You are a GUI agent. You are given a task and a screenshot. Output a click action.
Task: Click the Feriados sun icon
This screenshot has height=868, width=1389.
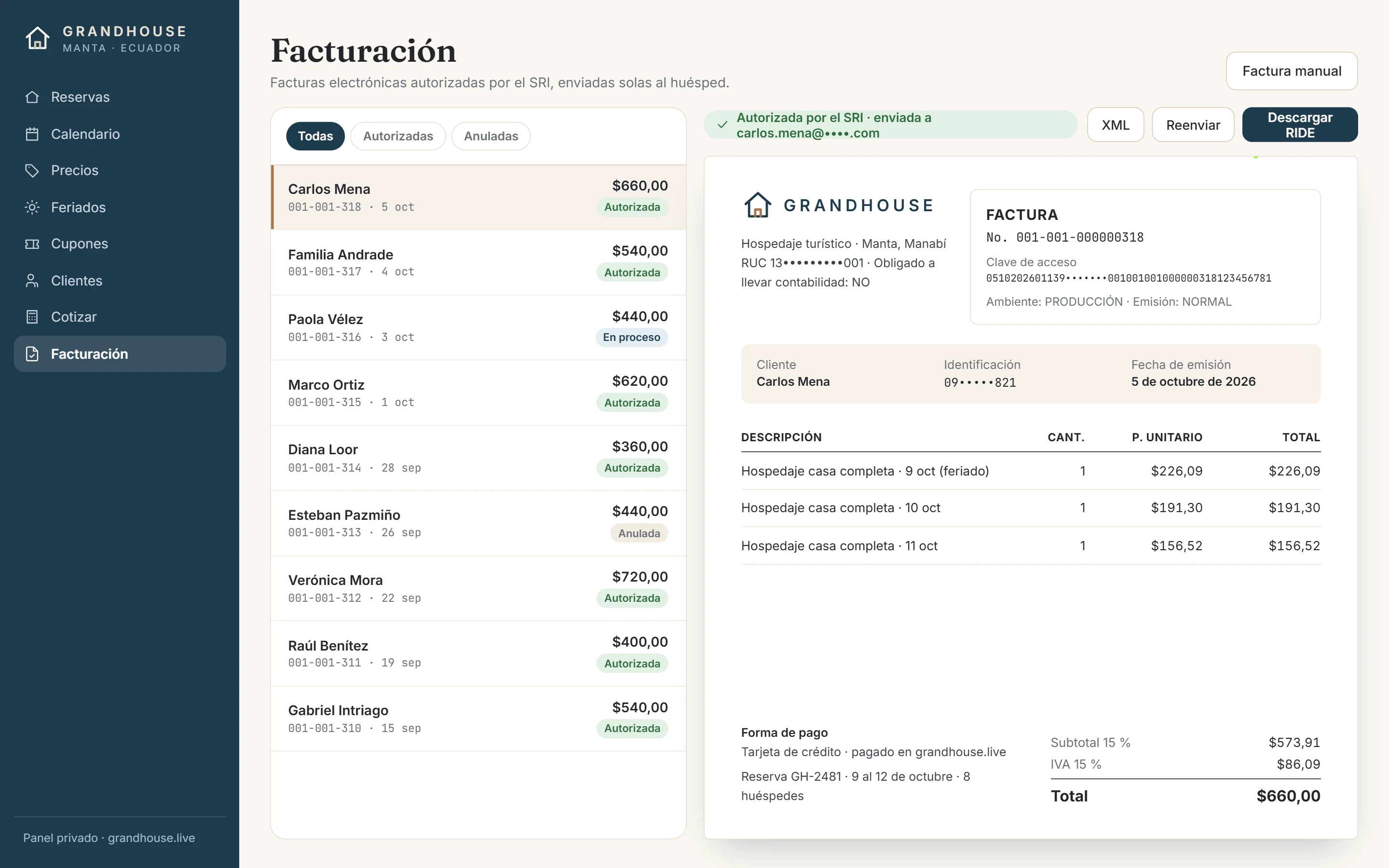coord(32,207)
